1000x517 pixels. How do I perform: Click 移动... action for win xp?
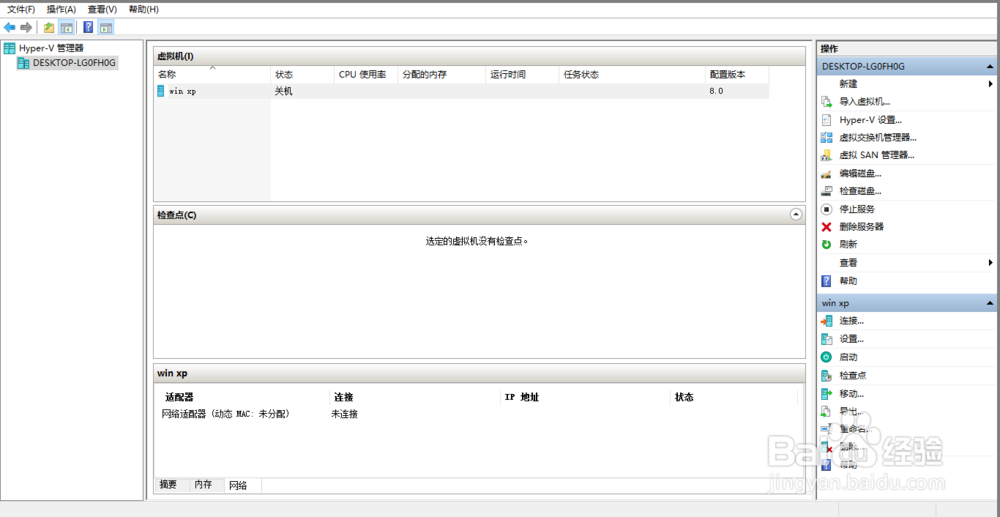coord(851,394)
